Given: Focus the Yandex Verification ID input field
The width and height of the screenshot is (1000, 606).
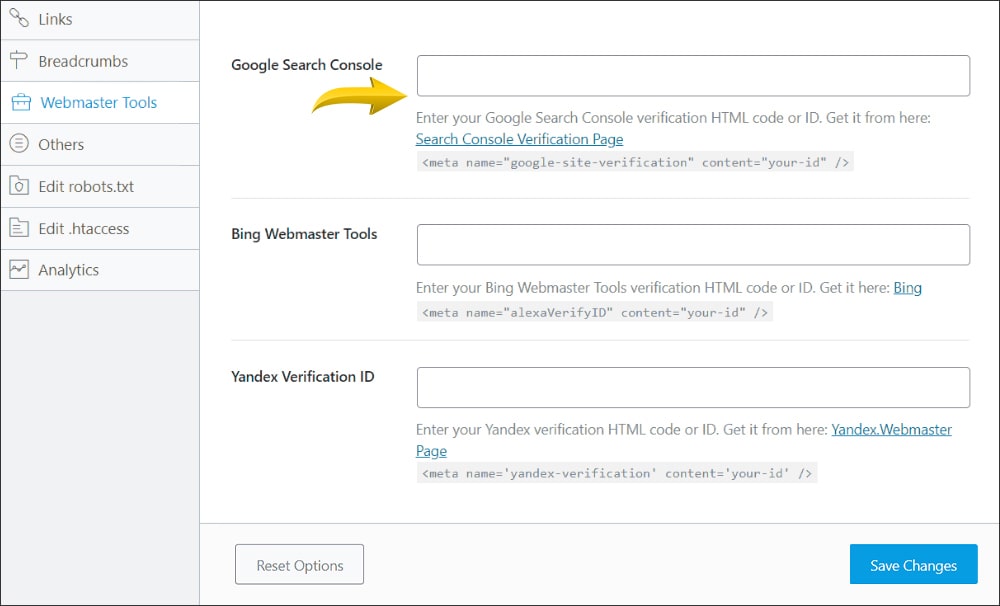Looking at the screenshot, I should click(x=693, y=387).
